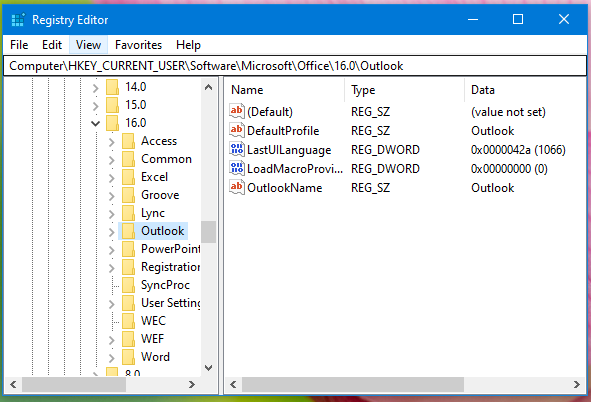Expand the Groove key

pos(112,196)
